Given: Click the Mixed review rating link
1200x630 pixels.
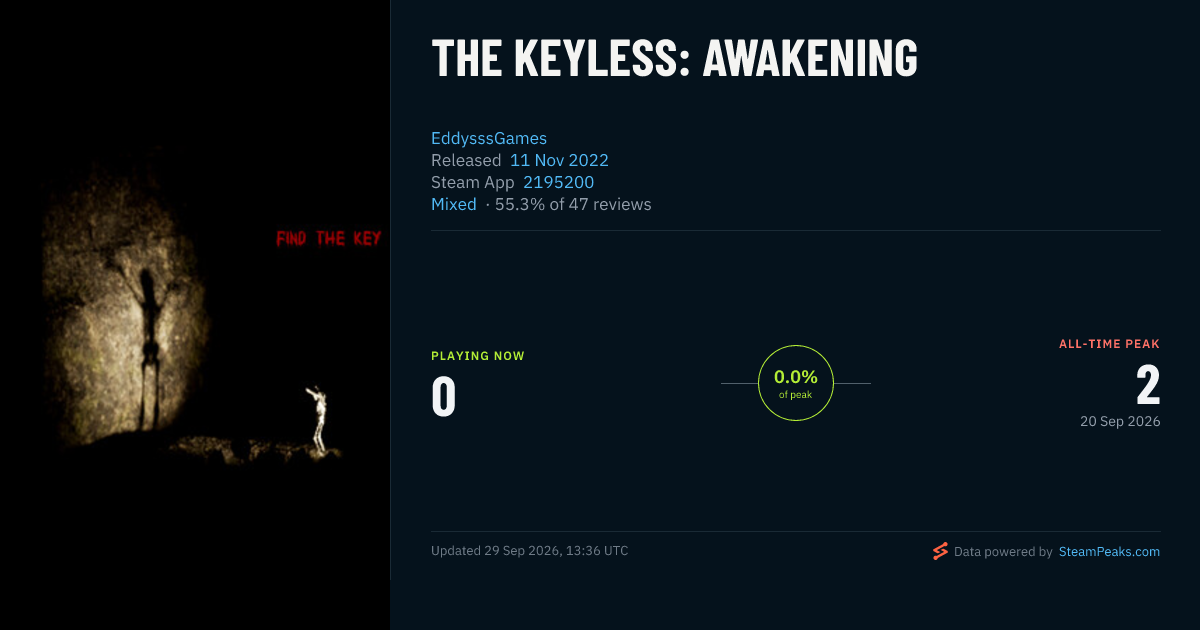Looking at the screenshot, I should [454, 204].
